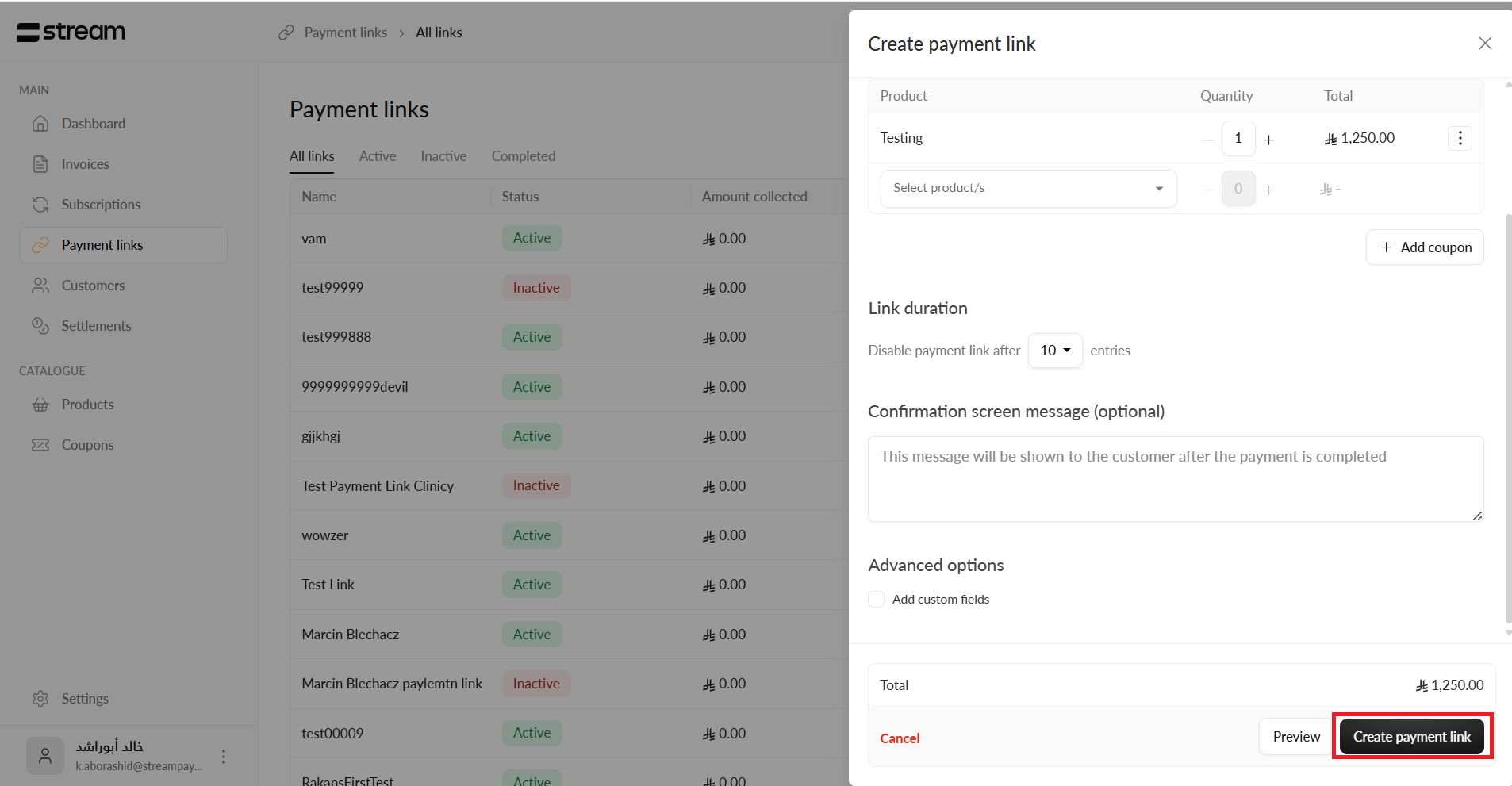Click the Products basket icon

pyautogui.click(x=40, y=405)
